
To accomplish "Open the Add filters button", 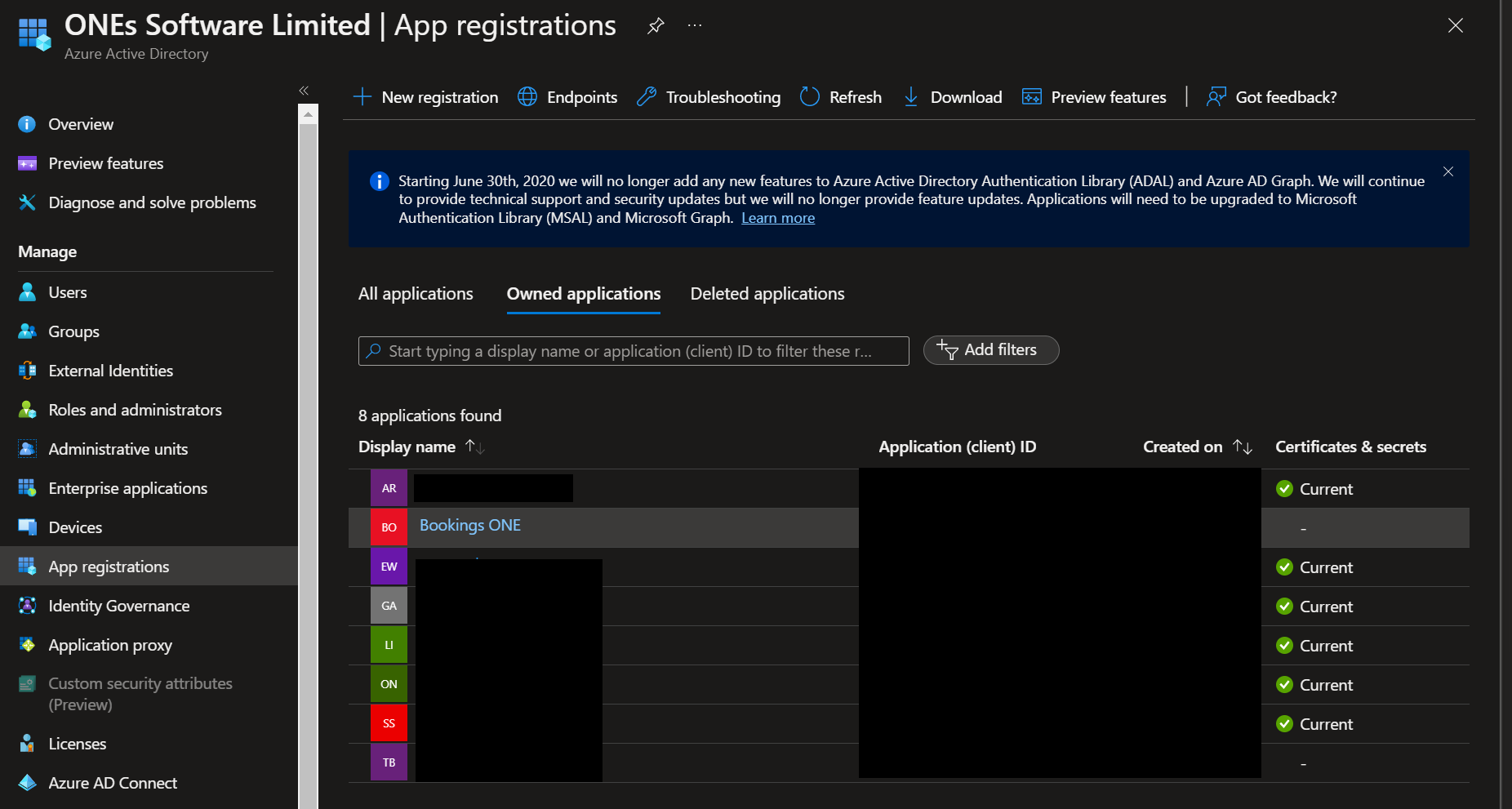I will click(990, 350).
